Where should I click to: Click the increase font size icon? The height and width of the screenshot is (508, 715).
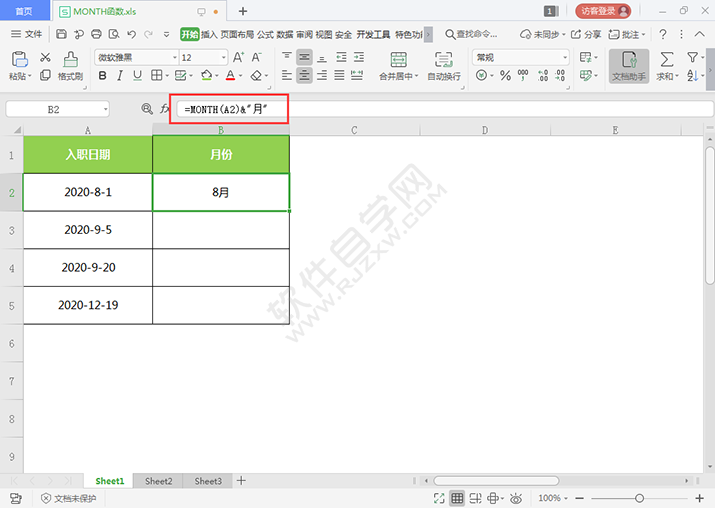(x=238, y=58)
